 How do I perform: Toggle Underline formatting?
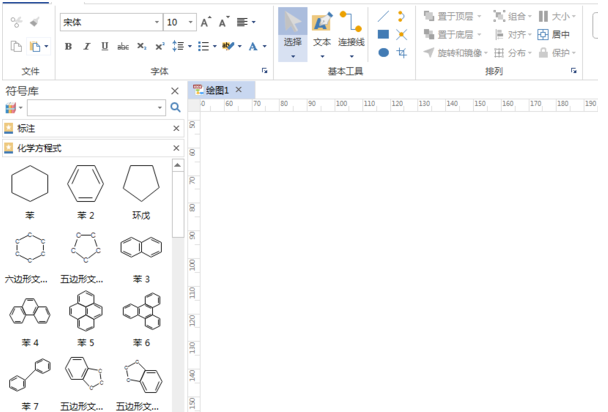point(104,47)
